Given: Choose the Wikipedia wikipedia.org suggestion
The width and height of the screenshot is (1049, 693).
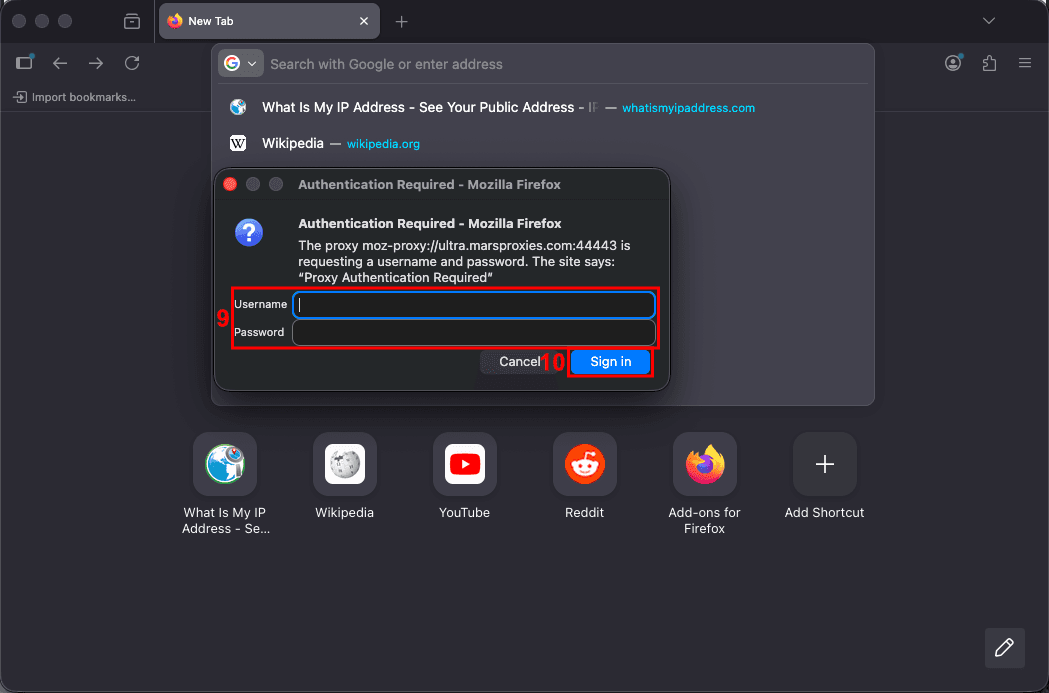Looking at the screenshot, I should [543, 143].
